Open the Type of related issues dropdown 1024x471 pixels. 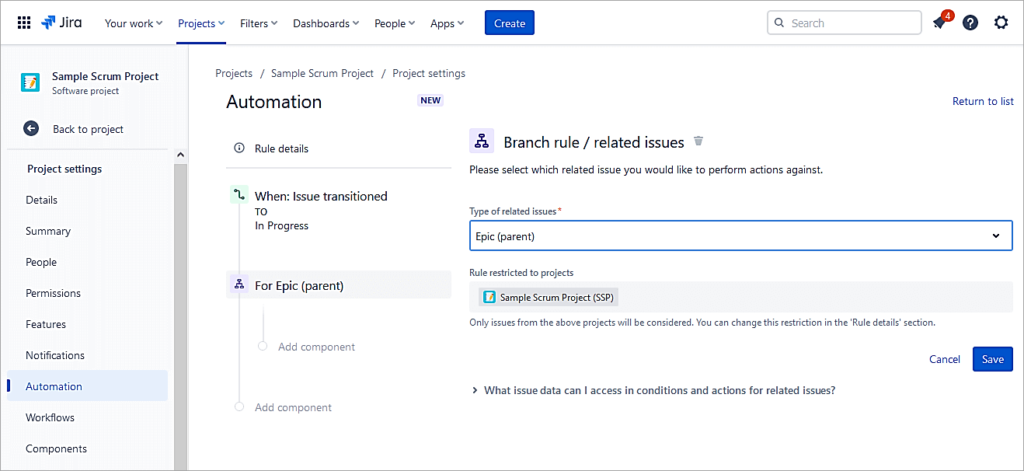(740, 235)
